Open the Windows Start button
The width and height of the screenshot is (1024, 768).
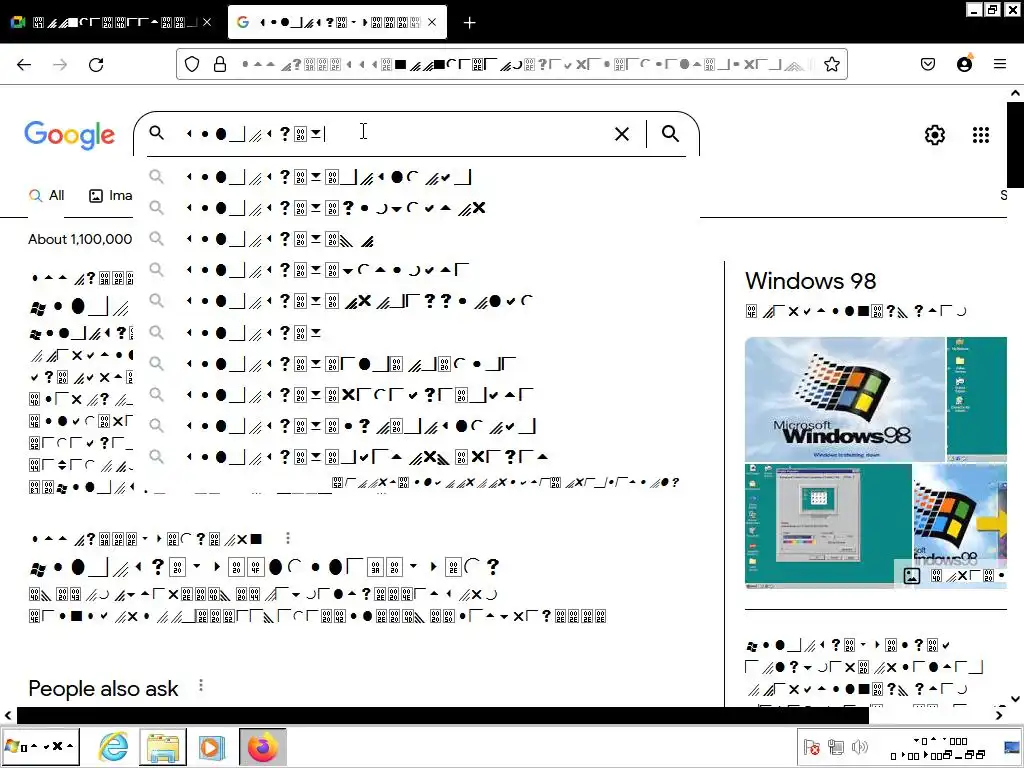pyautogui.click(x=40, y=746)
